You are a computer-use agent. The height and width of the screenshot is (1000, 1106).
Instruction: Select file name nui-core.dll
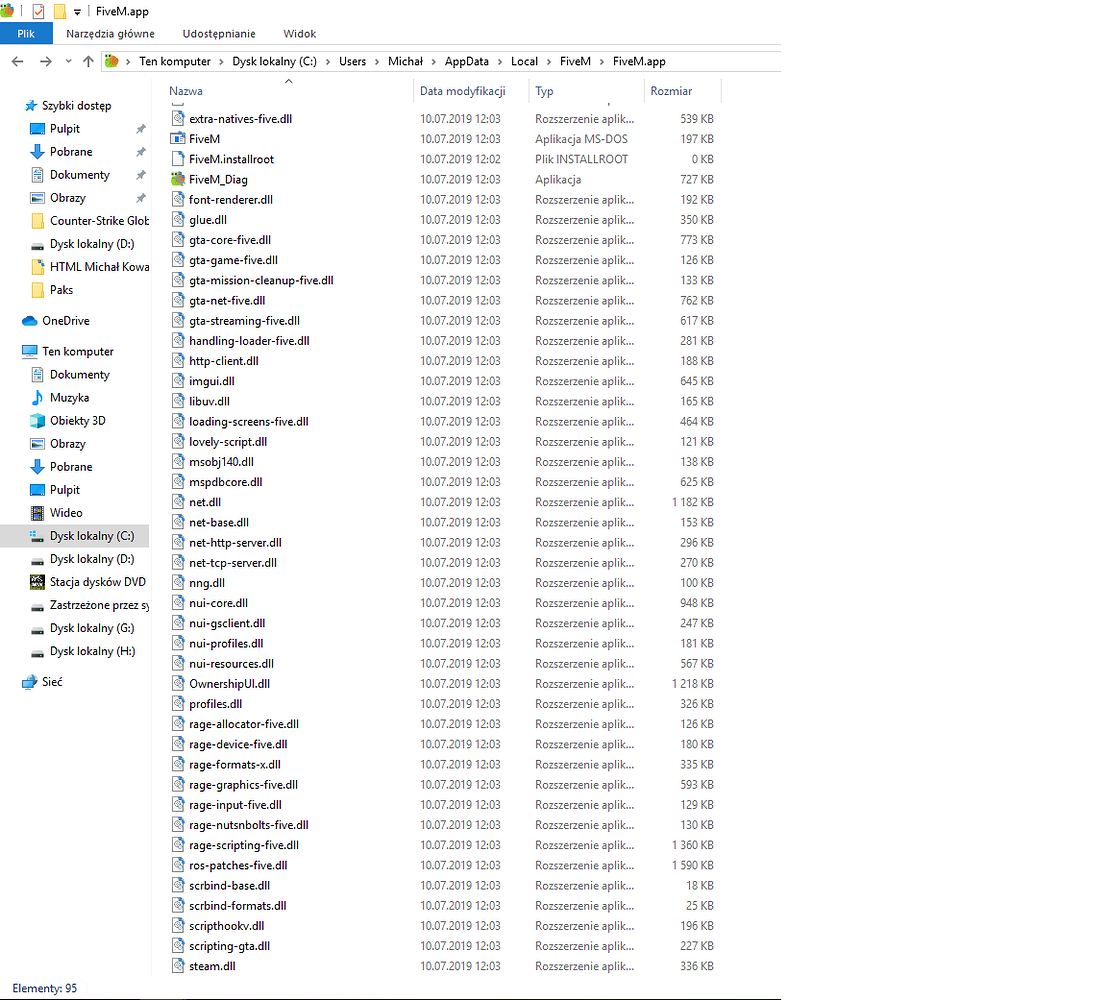click(219, 603)
